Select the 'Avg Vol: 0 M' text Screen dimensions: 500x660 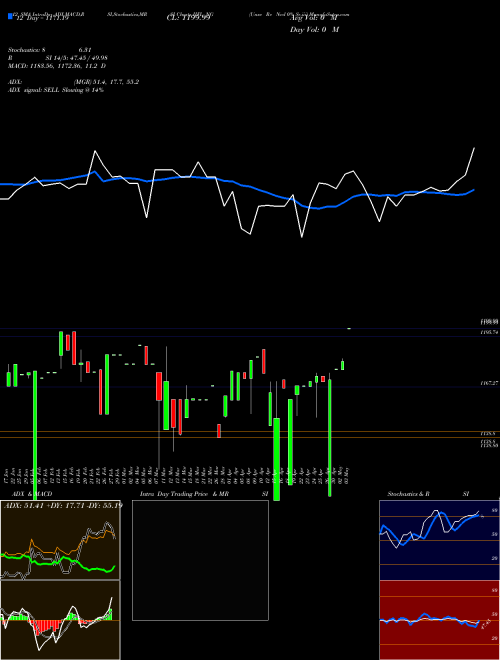pyautogui.click(x=314, y=19)
